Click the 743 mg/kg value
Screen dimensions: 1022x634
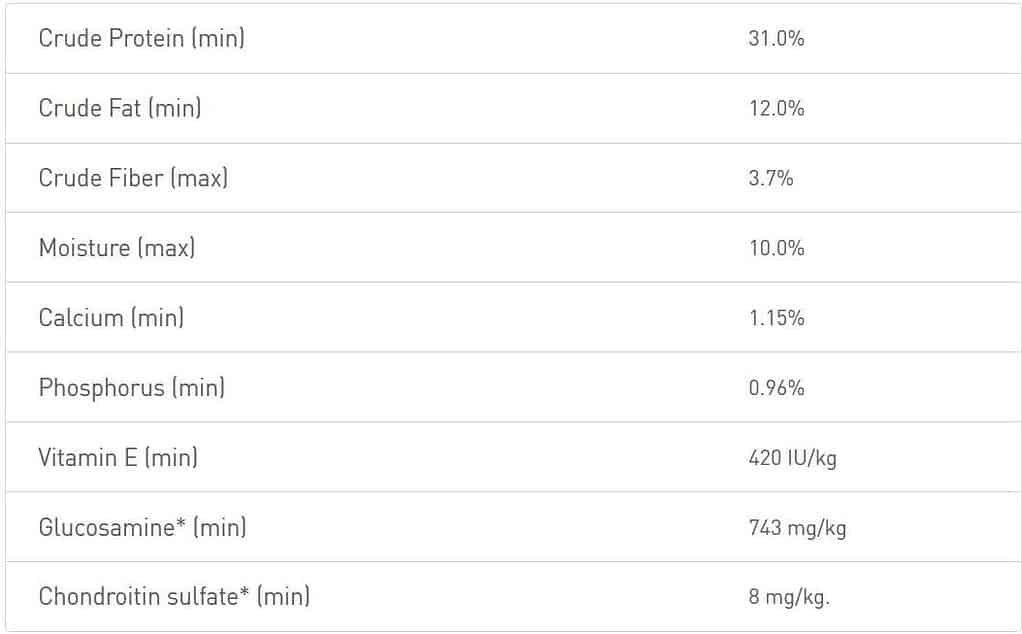[797, 528]
